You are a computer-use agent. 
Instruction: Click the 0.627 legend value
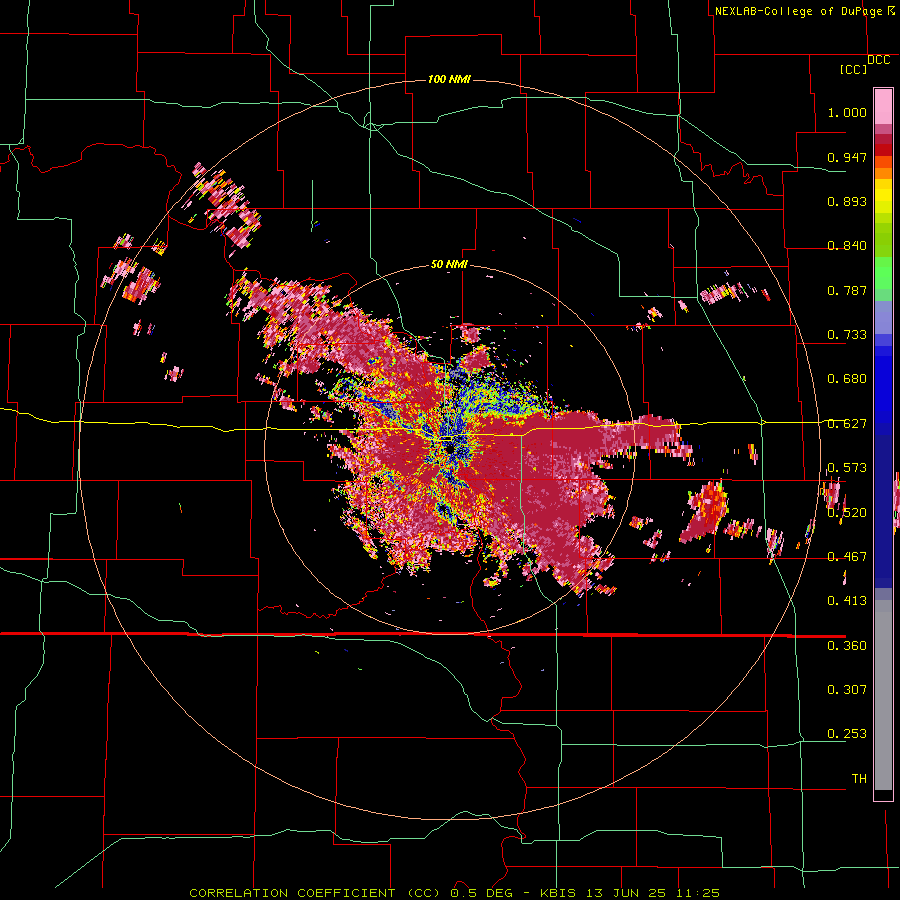pos(847,424)
